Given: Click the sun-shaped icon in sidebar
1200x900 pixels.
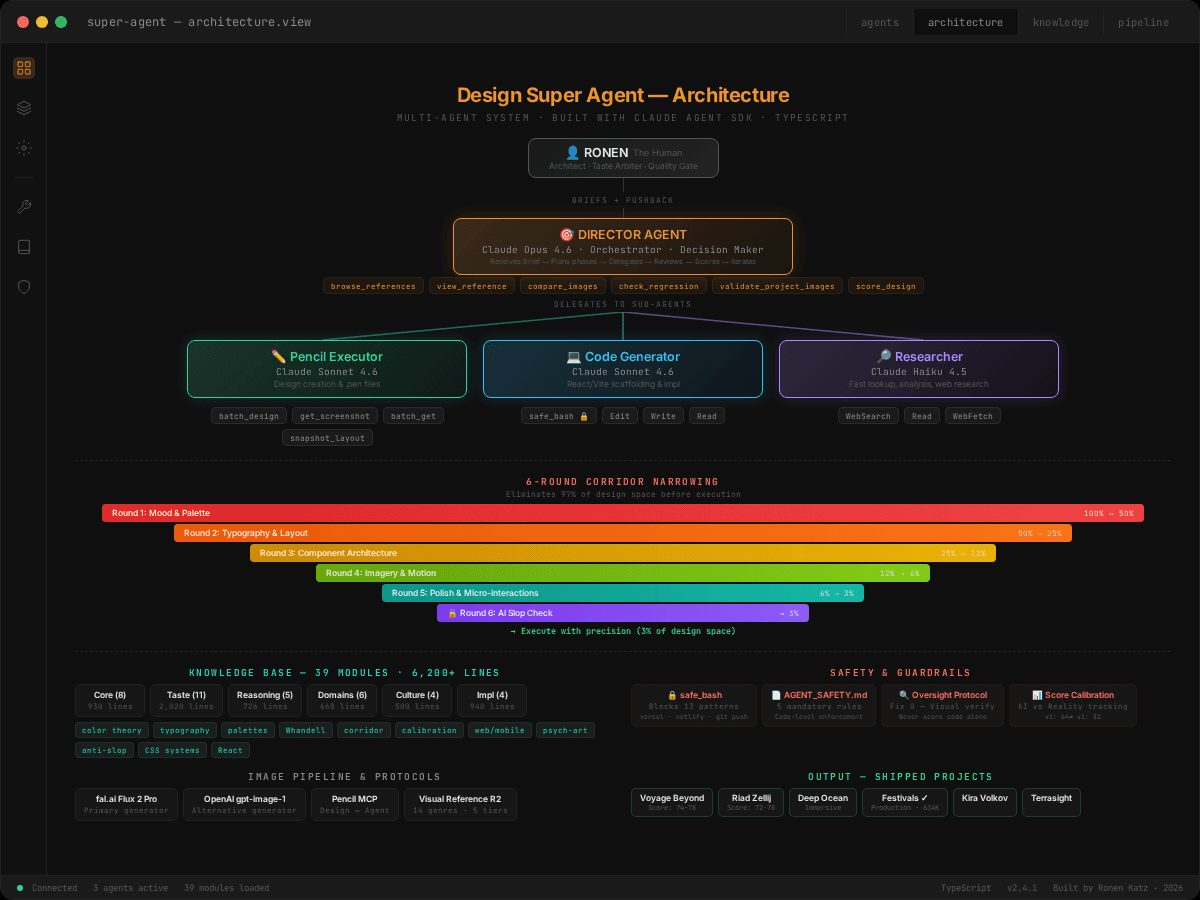Looking at the screenshot, I should point(24,148).
